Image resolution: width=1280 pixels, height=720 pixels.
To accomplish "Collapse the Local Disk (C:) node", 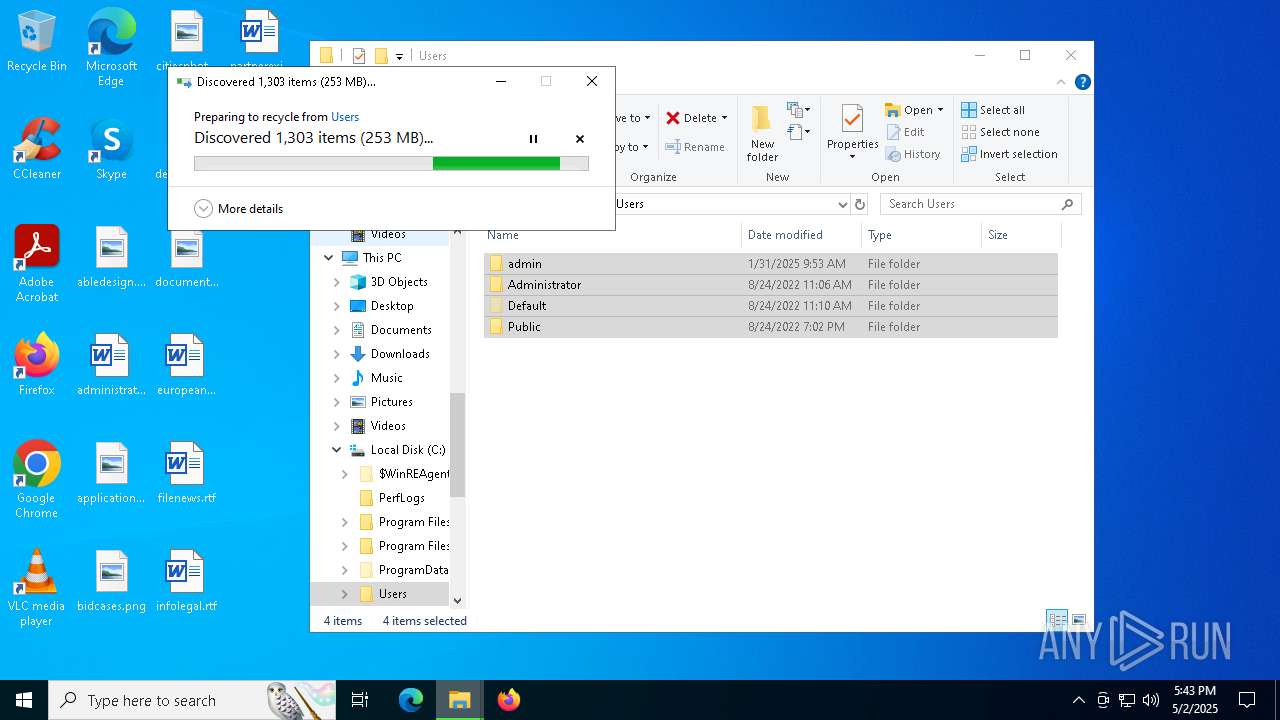I will coord(337,450).
